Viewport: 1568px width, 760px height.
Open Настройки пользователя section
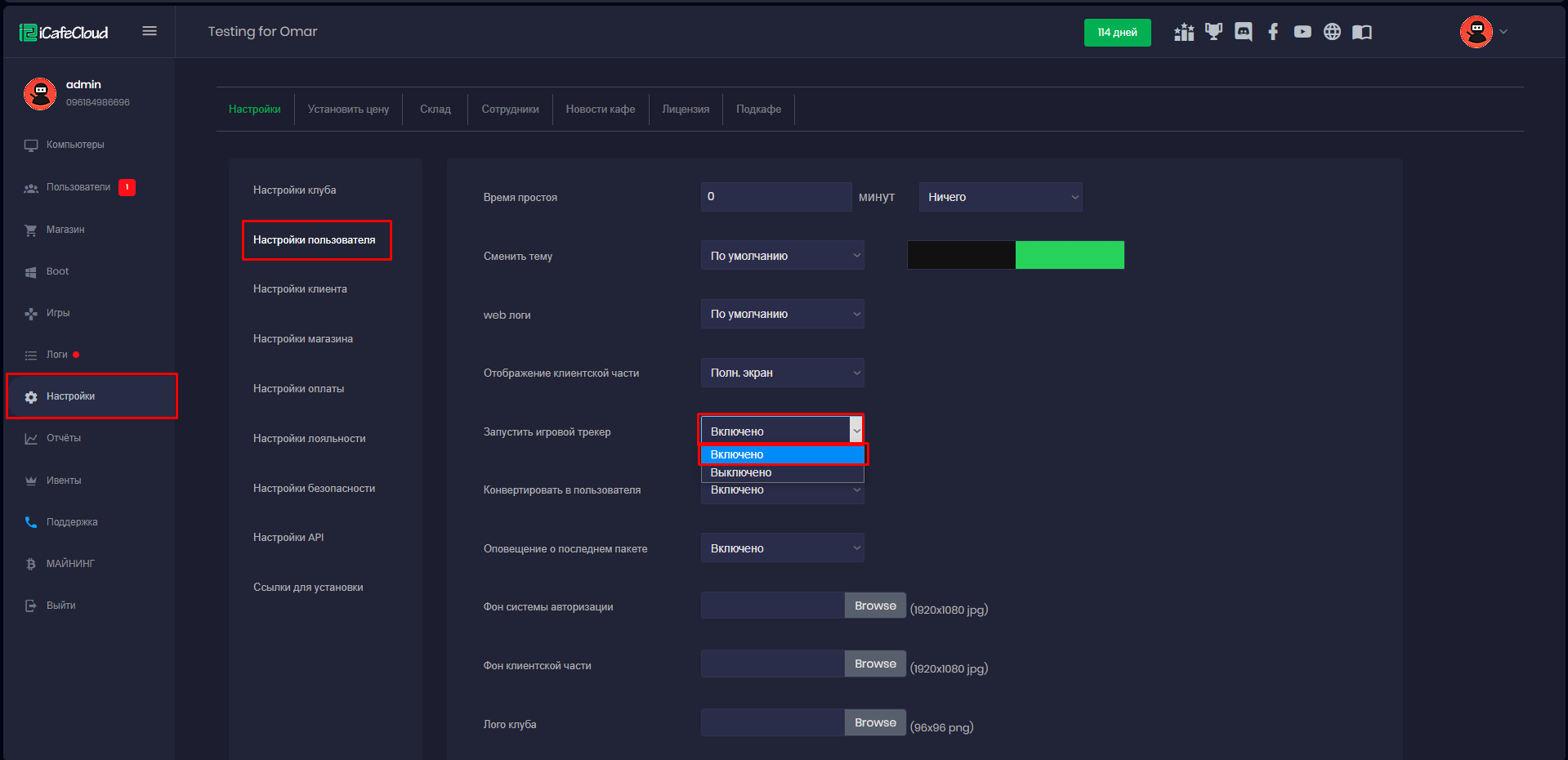pos(315,240)
